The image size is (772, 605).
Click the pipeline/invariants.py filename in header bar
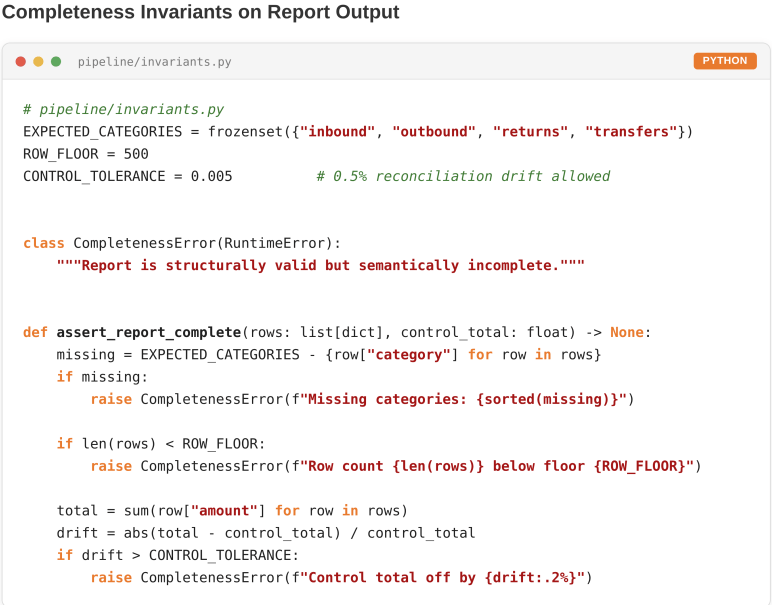point(155,62)
